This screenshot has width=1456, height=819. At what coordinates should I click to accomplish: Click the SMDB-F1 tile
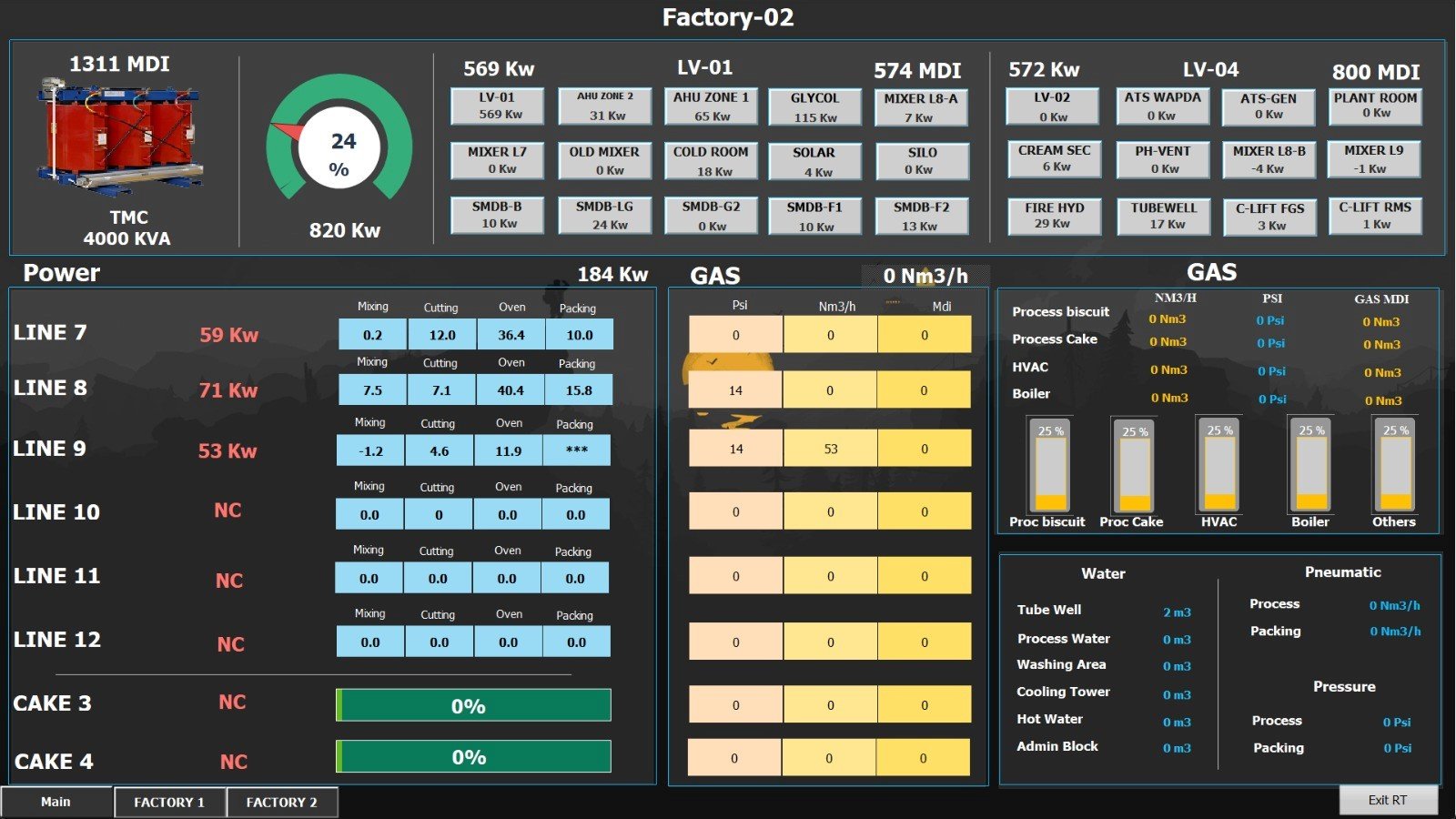(815, 217)
